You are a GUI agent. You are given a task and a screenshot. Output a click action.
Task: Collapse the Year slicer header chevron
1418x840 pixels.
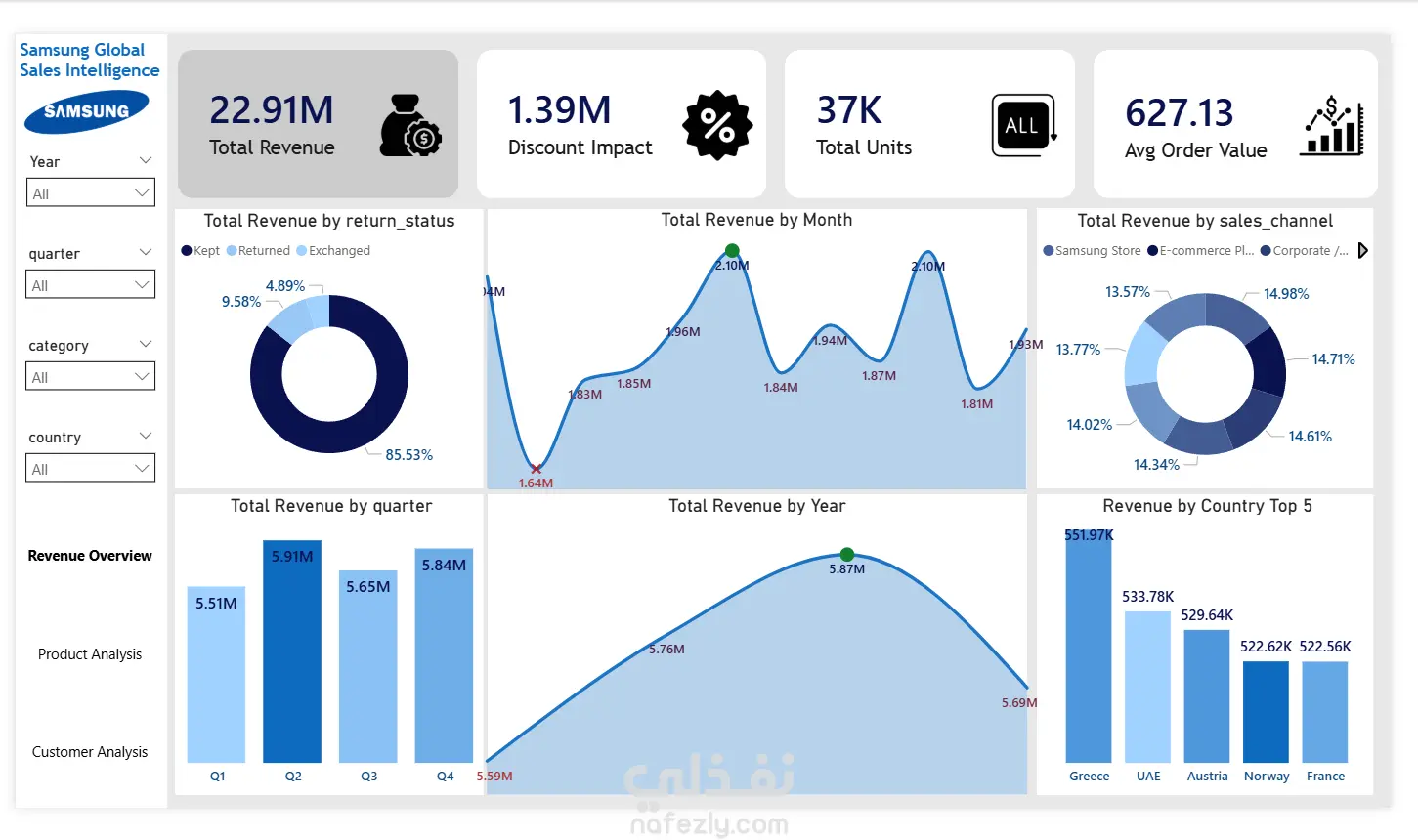coord(146,160)
